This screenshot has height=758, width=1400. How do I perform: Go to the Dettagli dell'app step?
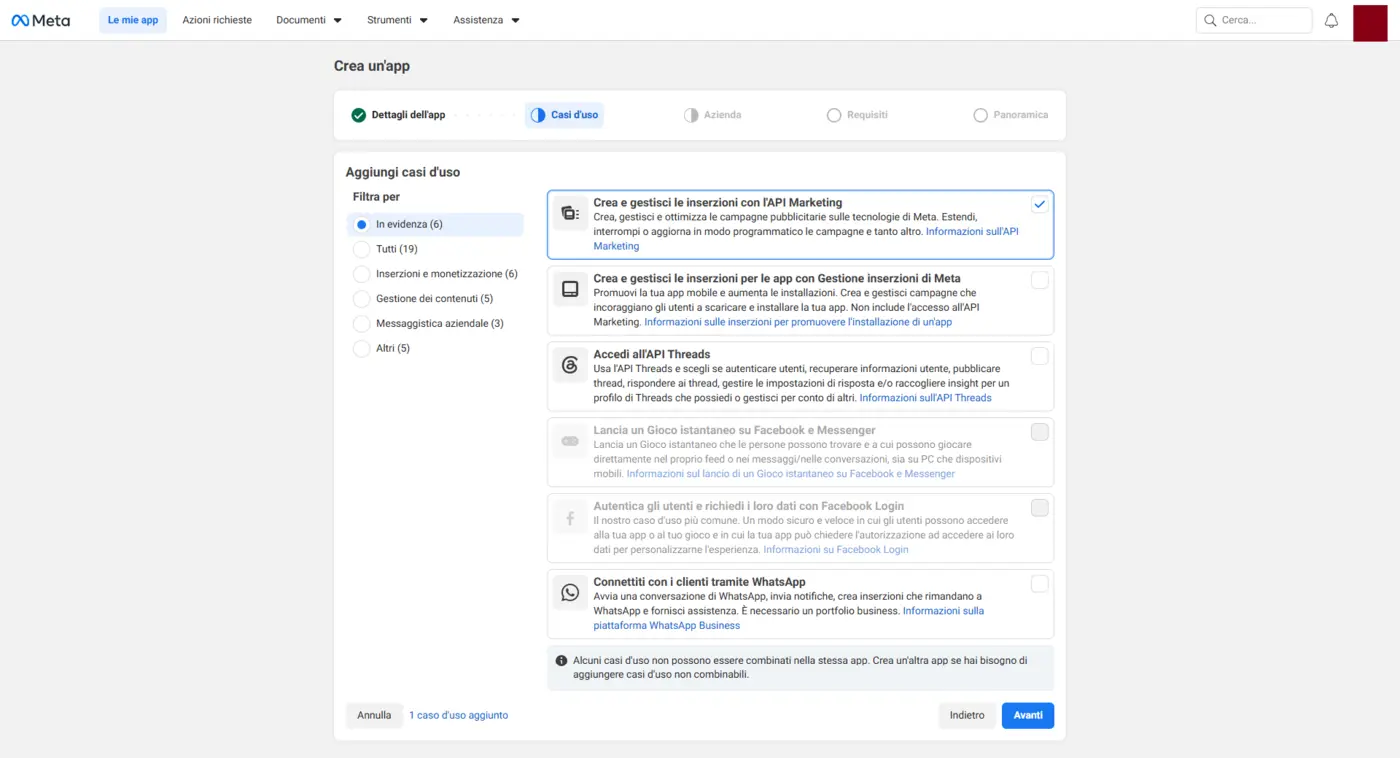[x=398, y=115]
